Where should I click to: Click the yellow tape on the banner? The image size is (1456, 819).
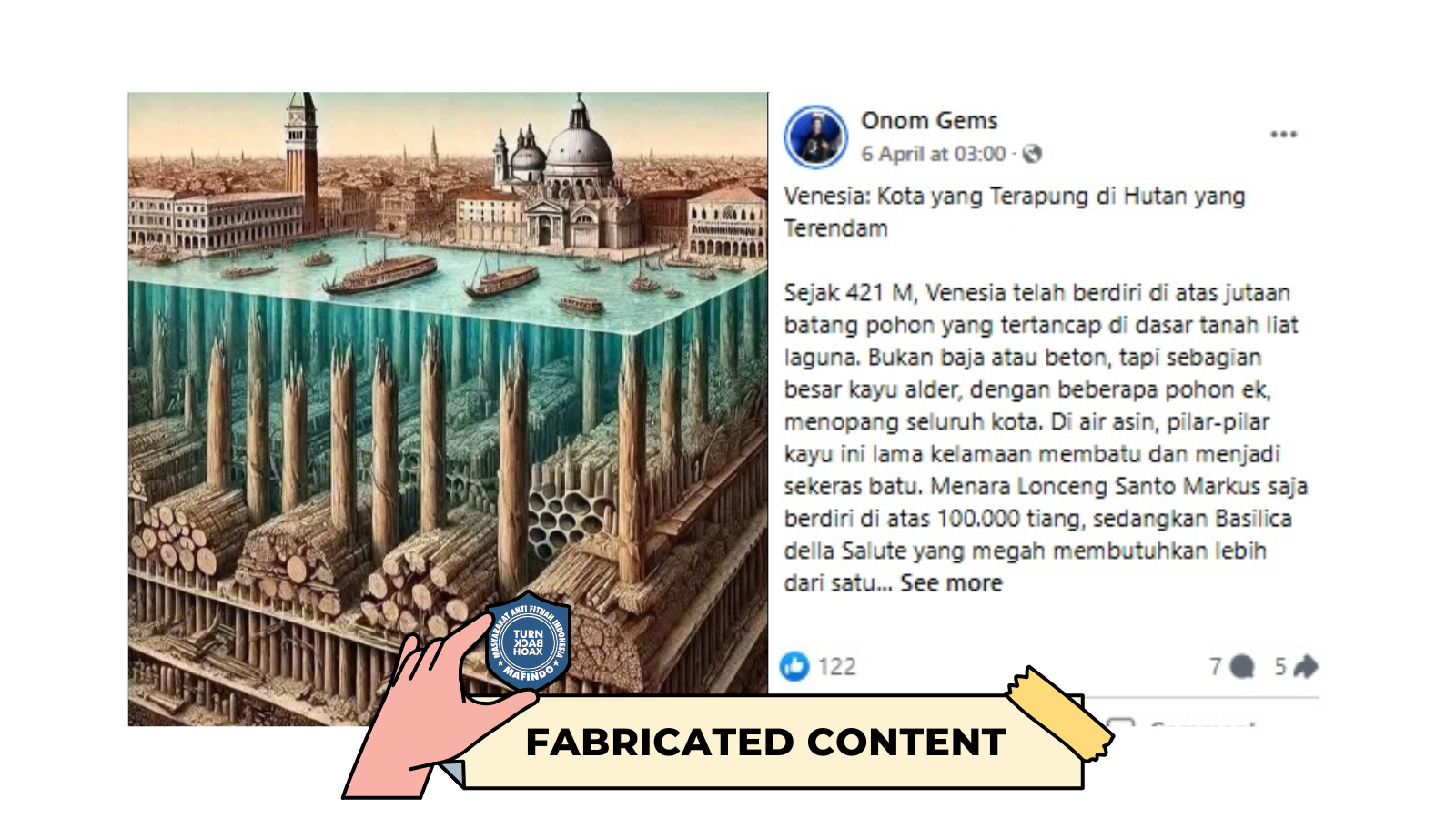[1060, 713]
